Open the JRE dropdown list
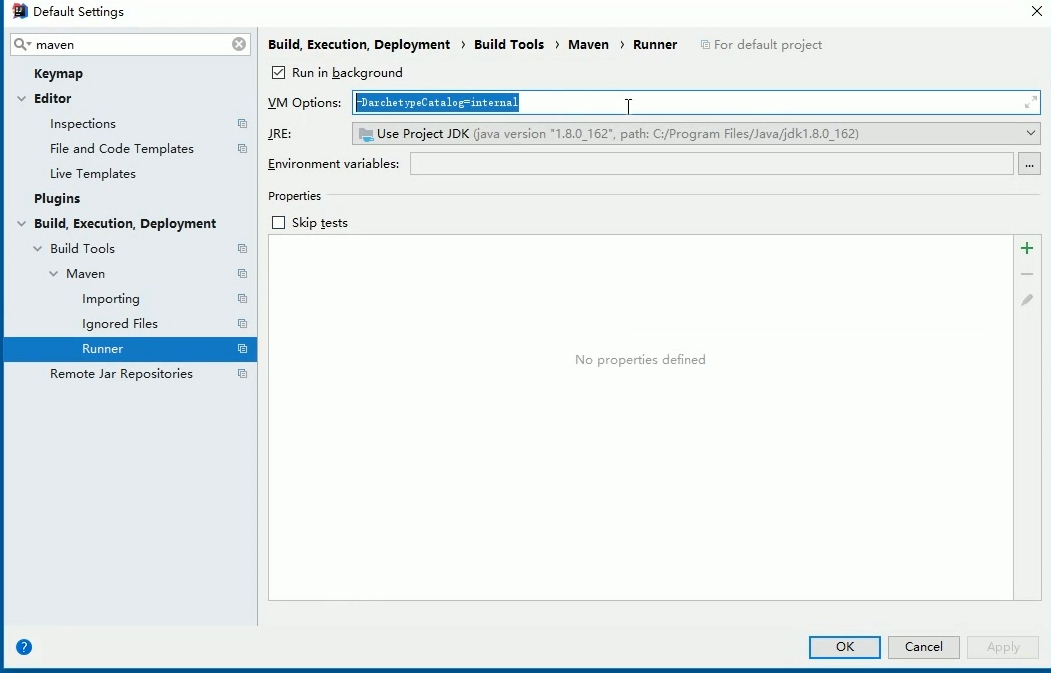This screenshot has height=673, width=1051. pos(1031,133)
